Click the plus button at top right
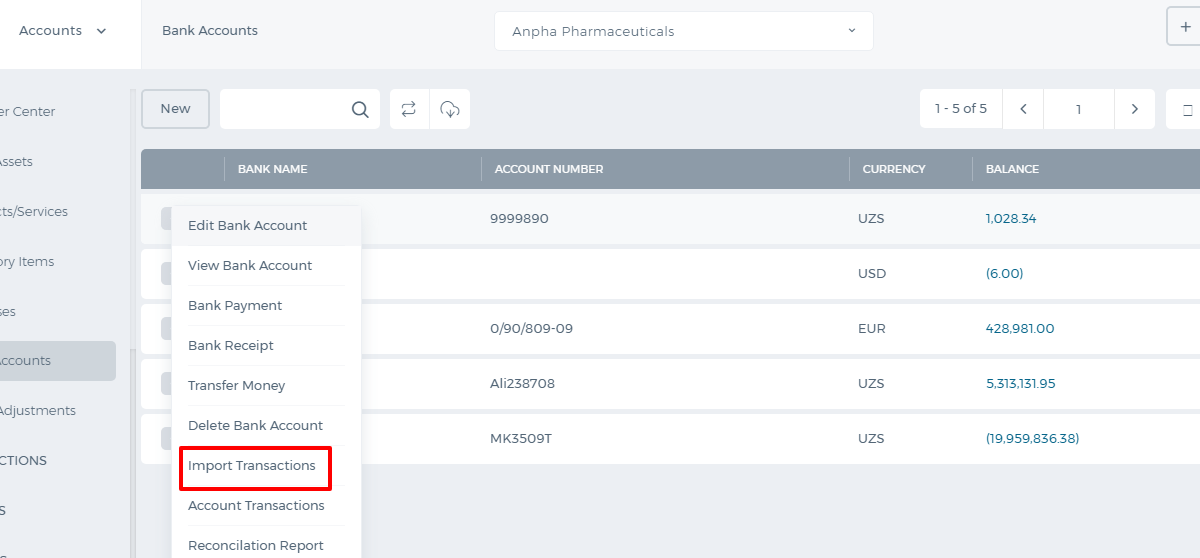Image resolution: width=1200 pixels, height=558 pixels. point(1184,26)
